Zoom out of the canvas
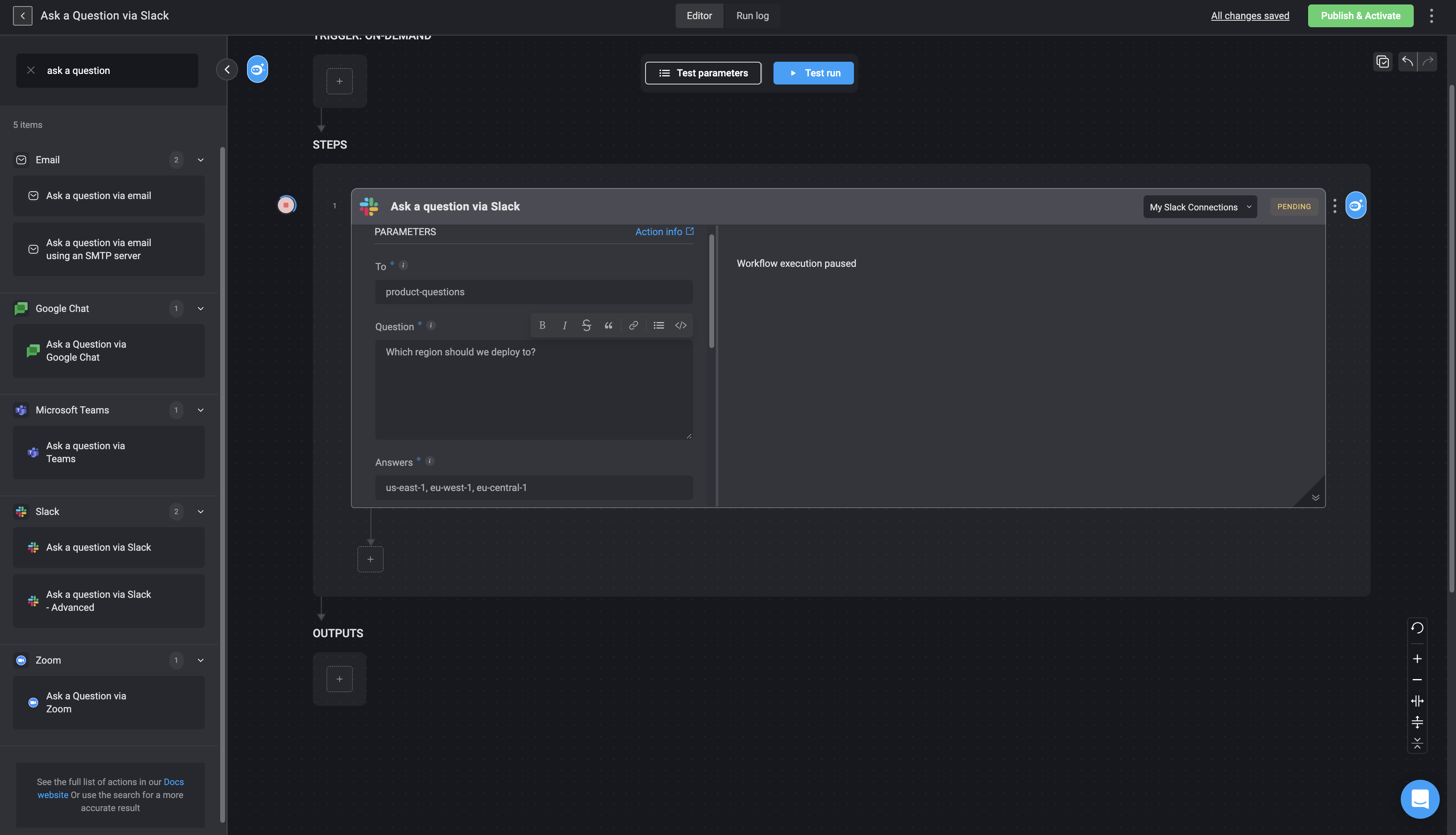Image resolution: width=1456 pixels, height=835 pixels. click(x=1417, y=679)
